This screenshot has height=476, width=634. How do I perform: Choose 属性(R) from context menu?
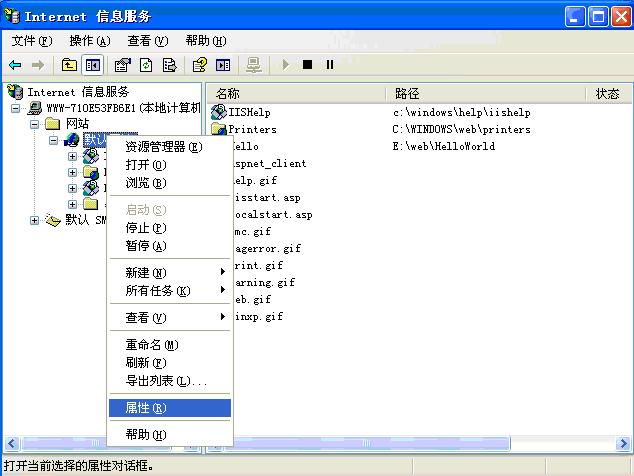(x=170, y=408)
